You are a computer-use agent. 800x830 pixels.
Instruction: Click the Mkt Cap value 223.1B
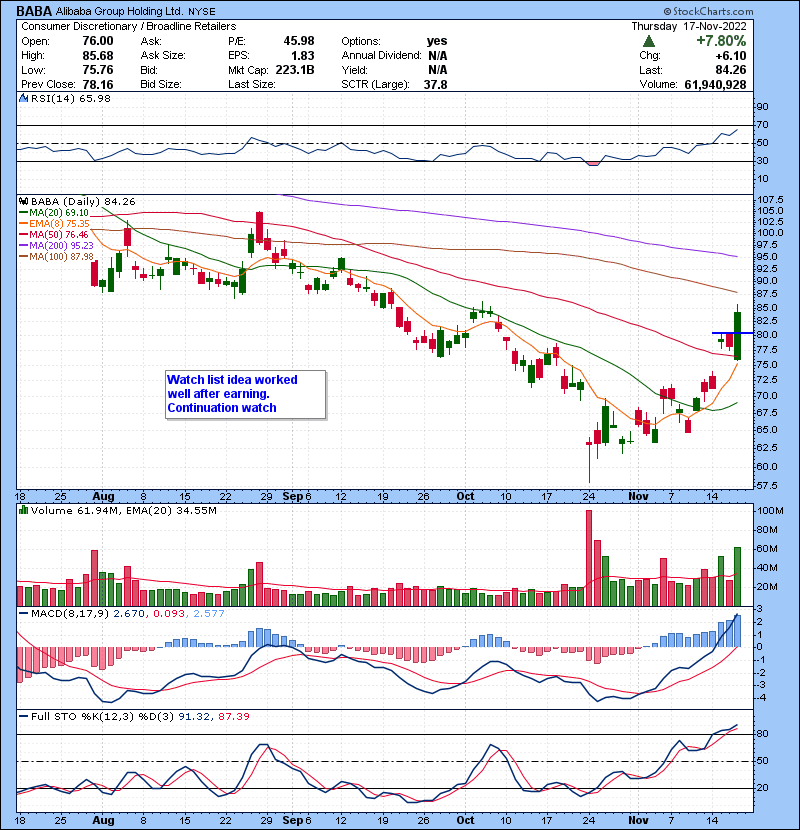(x=295, y=69)
